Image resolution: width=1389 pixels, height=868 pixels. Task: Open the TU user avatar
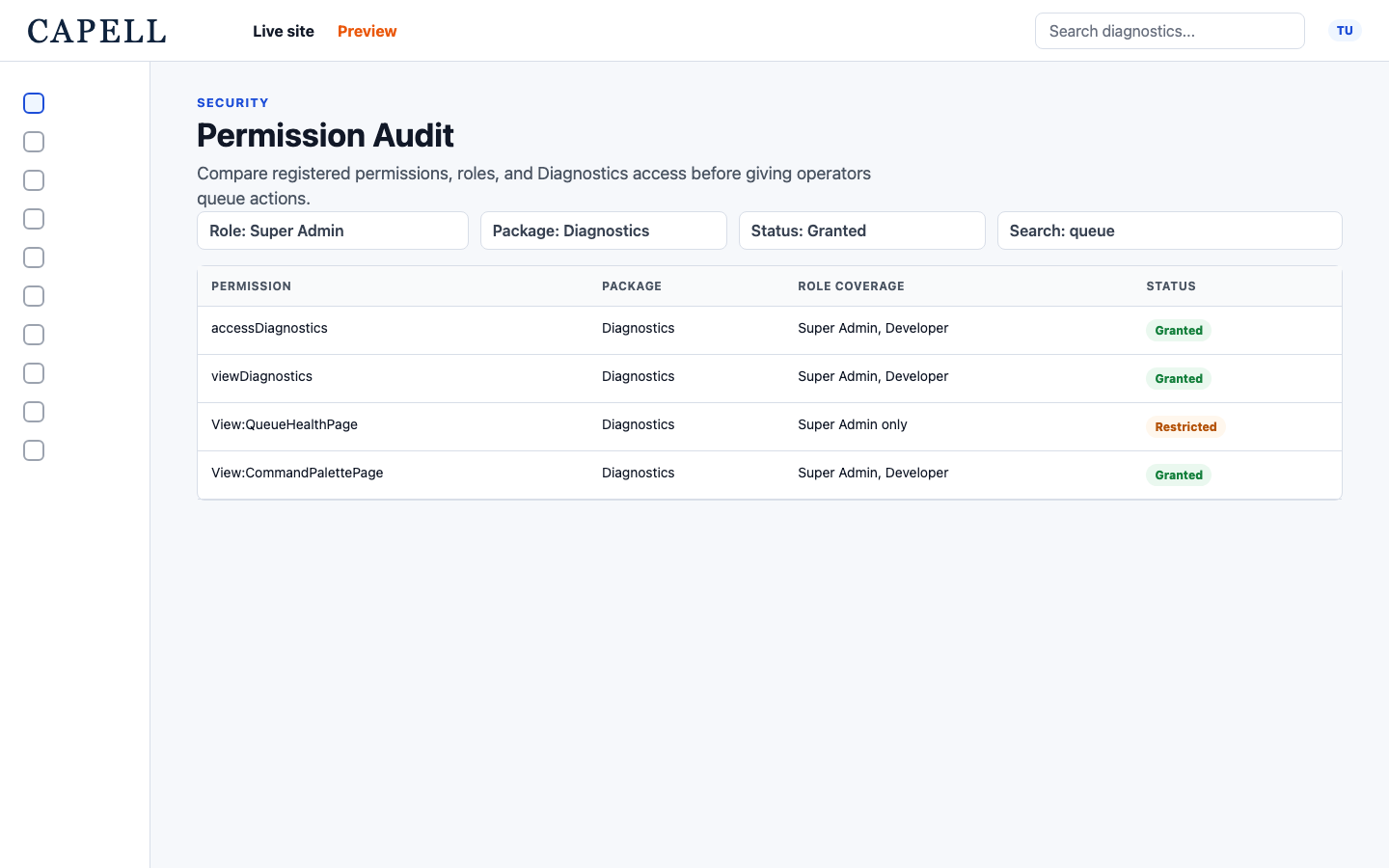[1345, 31]
